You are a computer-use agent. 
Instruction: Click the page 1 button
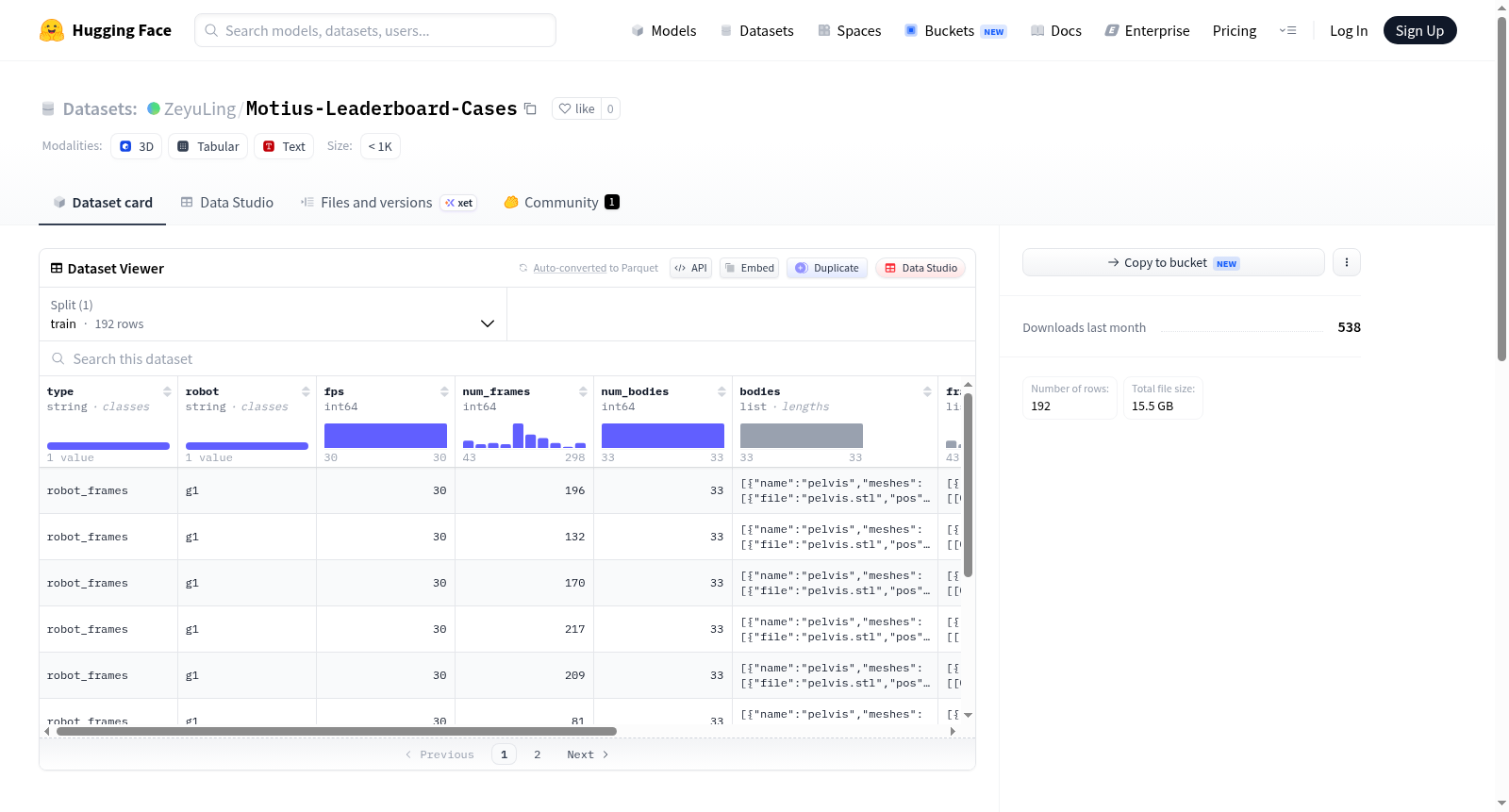[x=504, y=754]
